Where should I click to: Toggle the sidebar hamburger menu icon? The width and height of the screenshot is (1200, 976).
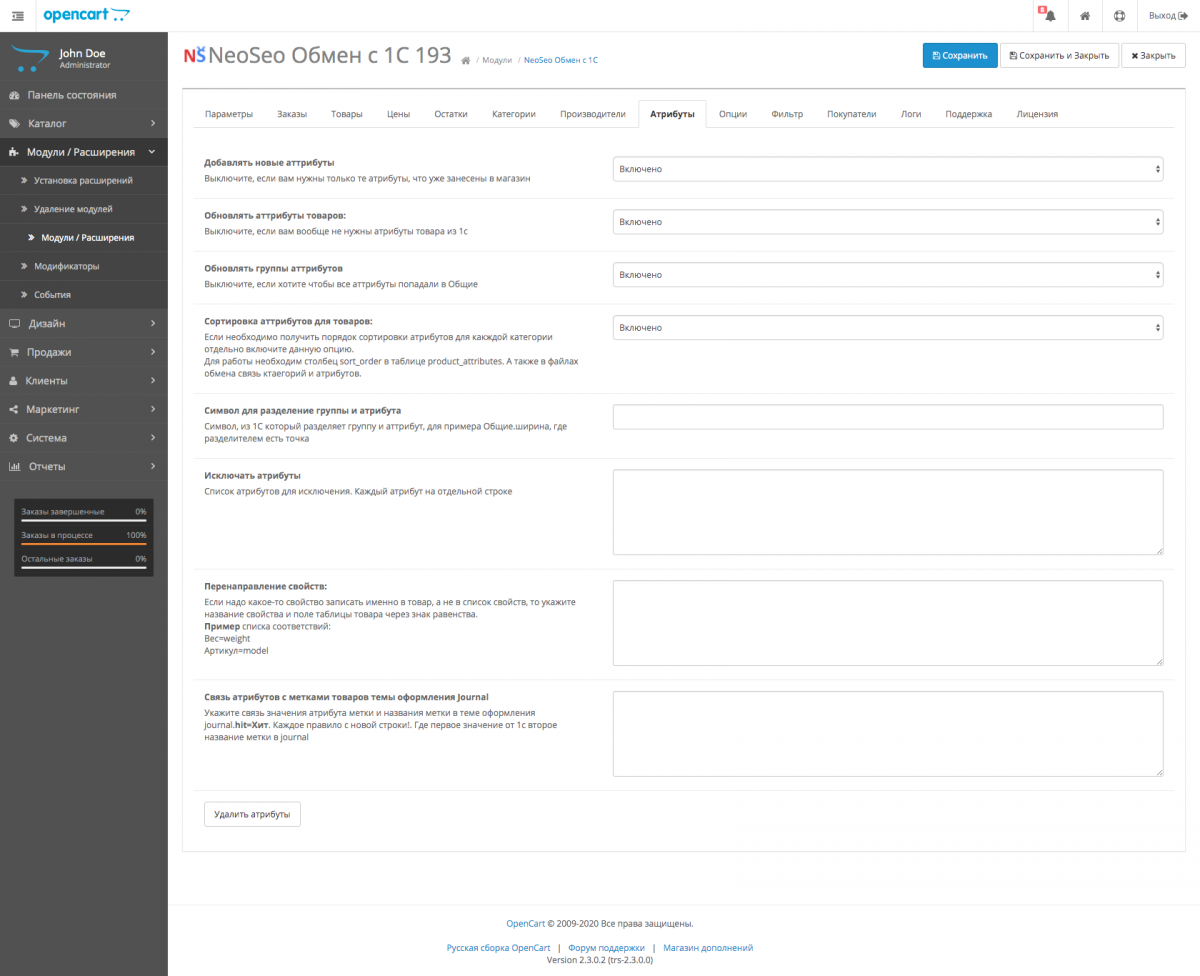pos(18,15)
